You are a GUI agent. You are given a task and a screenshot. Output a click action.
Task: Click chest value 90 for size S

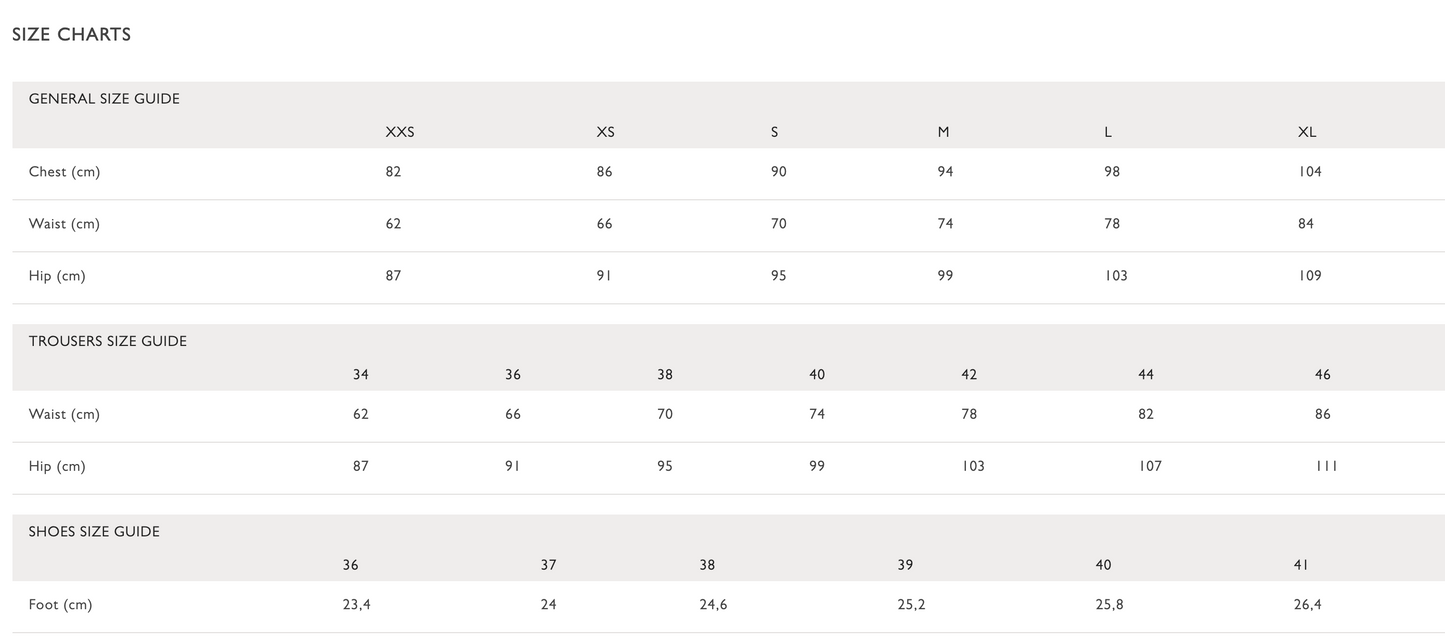(x=778, y=172)
